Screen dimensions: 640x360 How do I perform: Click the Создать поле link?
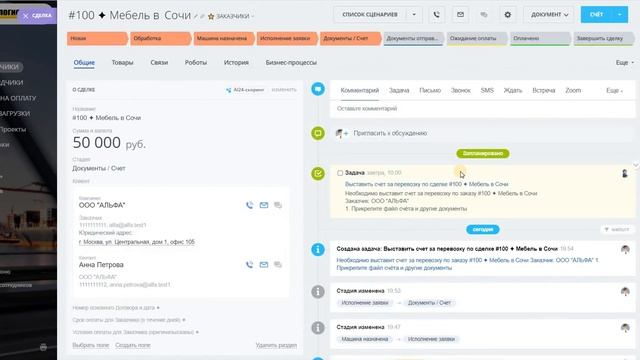(133, 345)
